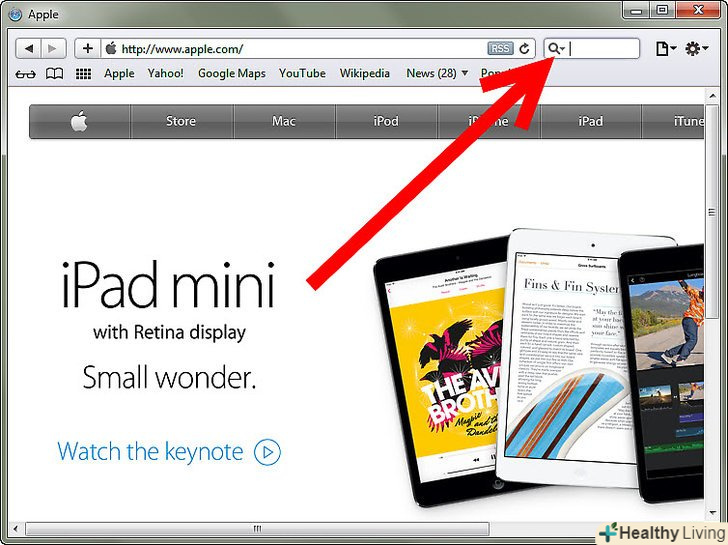
Task: Open the Wikipedia bookmark
Action: [364, 73]
